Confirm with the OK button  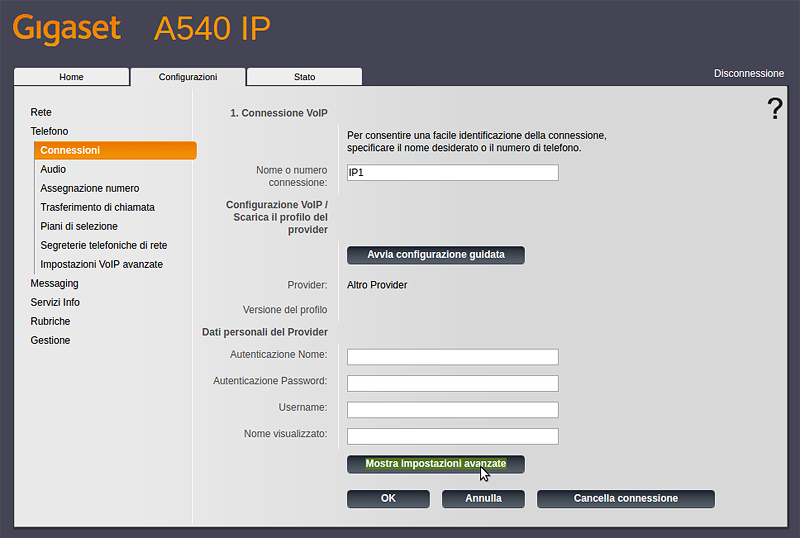click(x=388, y=499)
